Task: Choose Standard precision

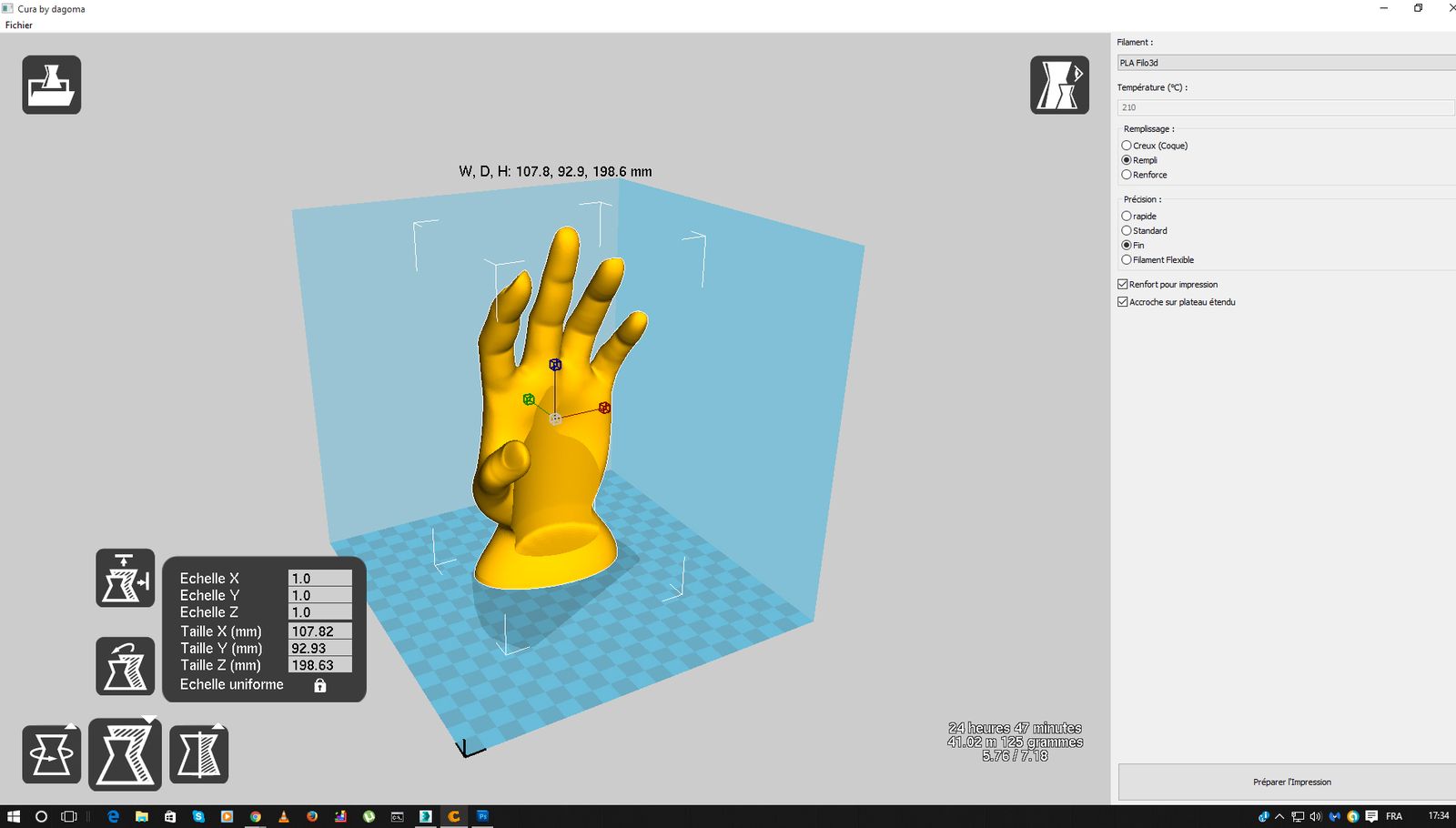Action: click(x=1144, y=231)
